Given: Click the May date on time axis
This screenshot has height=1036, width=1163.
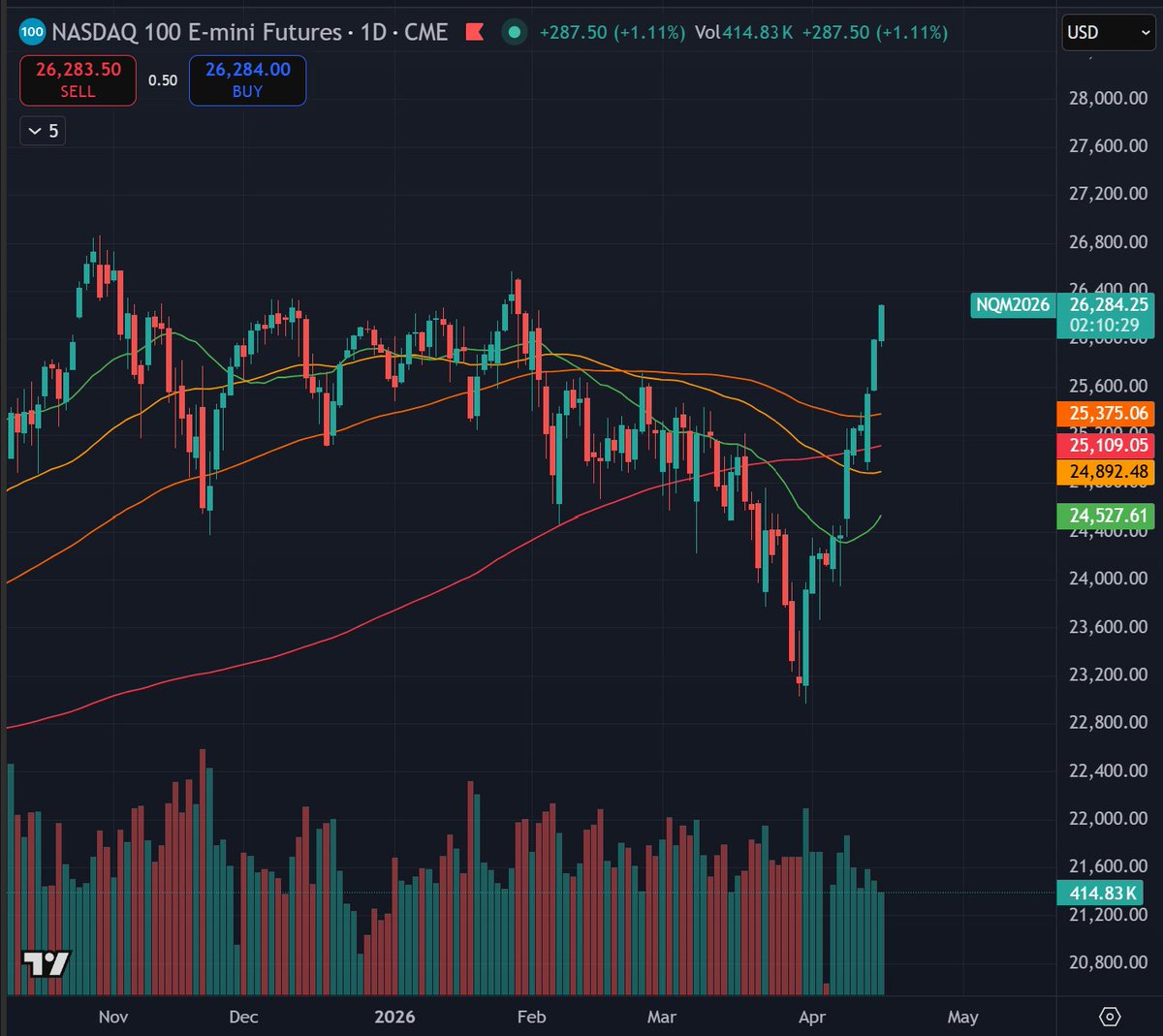Looking at the screenshot, I should click(x=962, y=1017).
